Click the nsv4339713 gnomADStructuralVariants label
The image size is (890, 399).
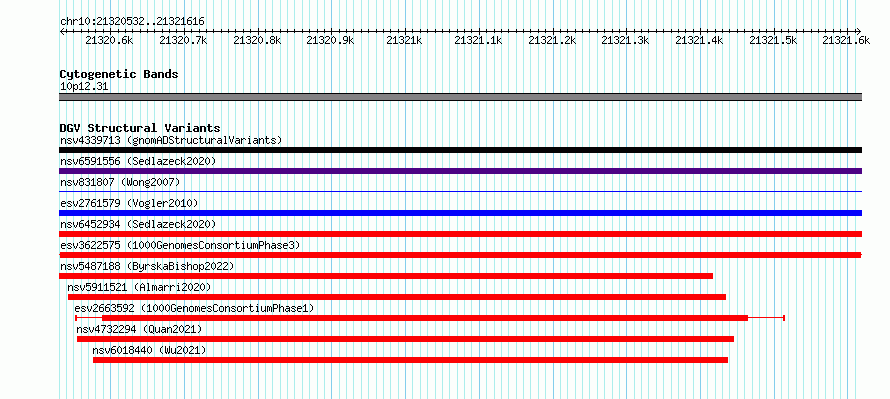click(x=171, y=140)
